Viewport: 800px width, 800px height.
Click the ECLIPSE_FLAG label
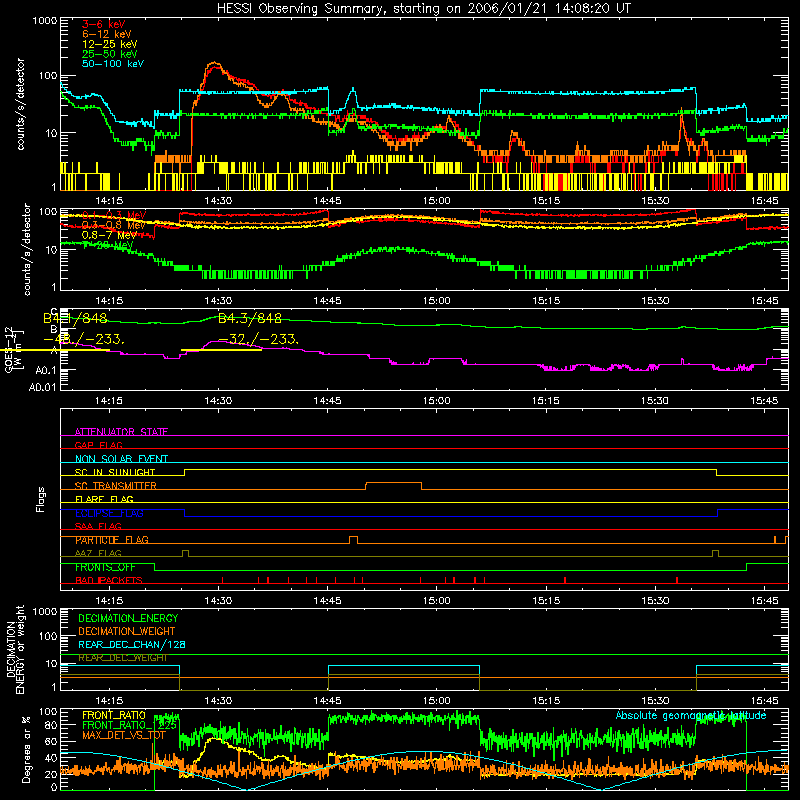pyautogui.click(x=109, y=513)
